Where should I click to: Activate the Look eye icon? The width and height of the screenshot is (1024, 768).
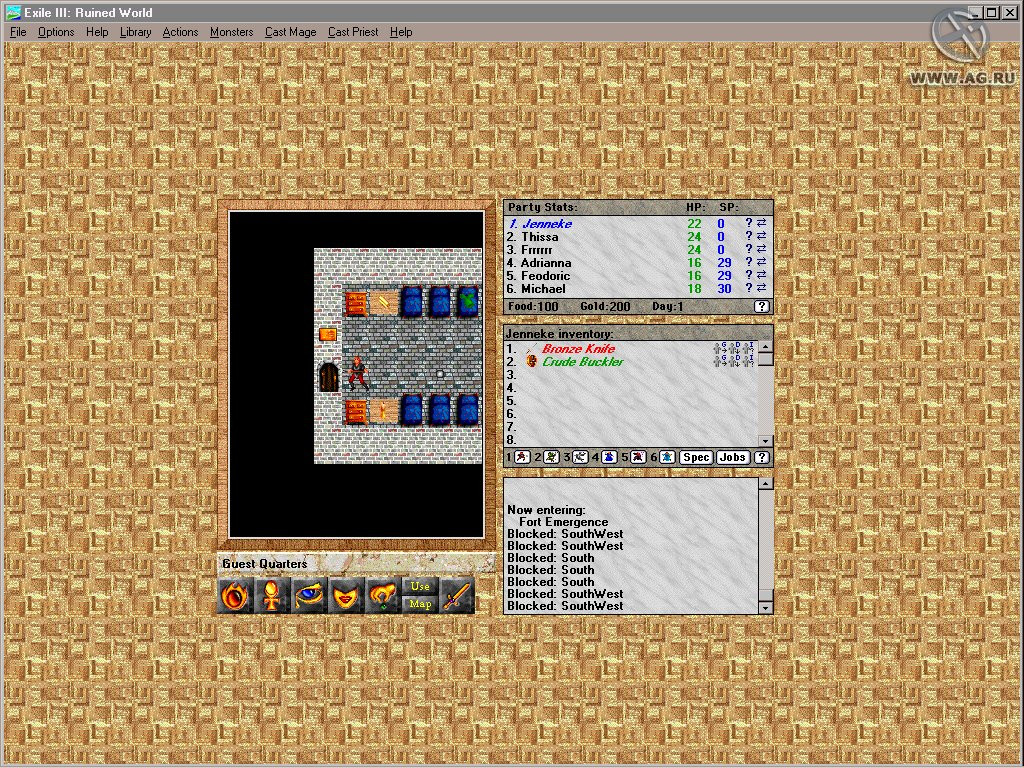click(309, 596)
